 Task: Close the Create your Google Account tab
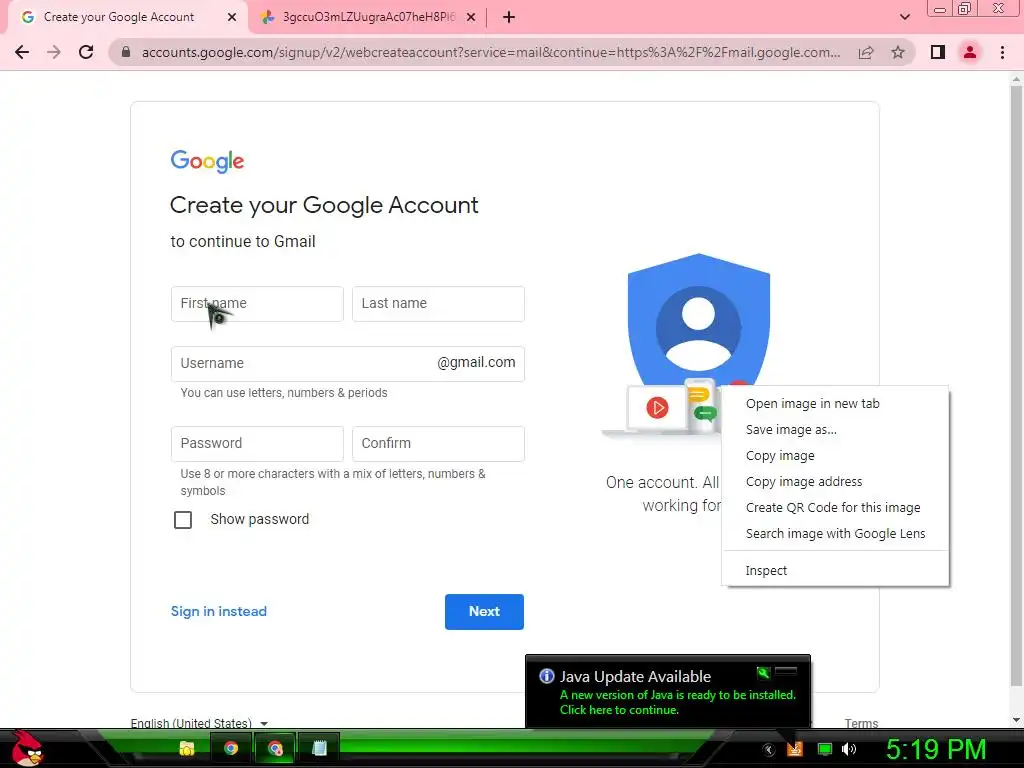click(232, 18)
